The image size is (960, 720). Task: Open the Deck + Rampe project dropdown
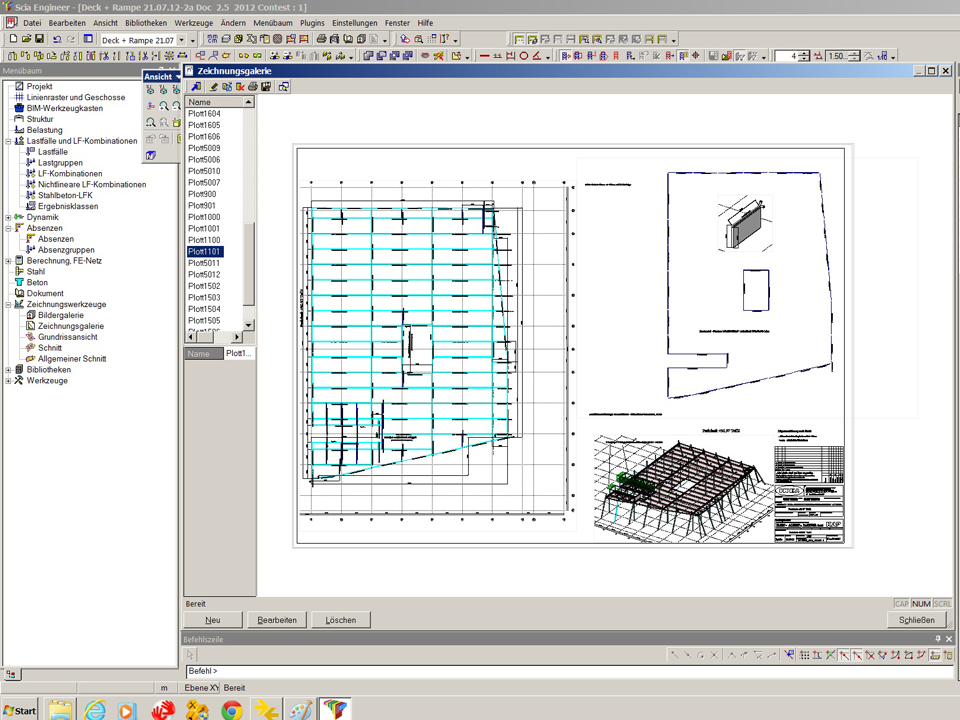click(x=181, y=39)
